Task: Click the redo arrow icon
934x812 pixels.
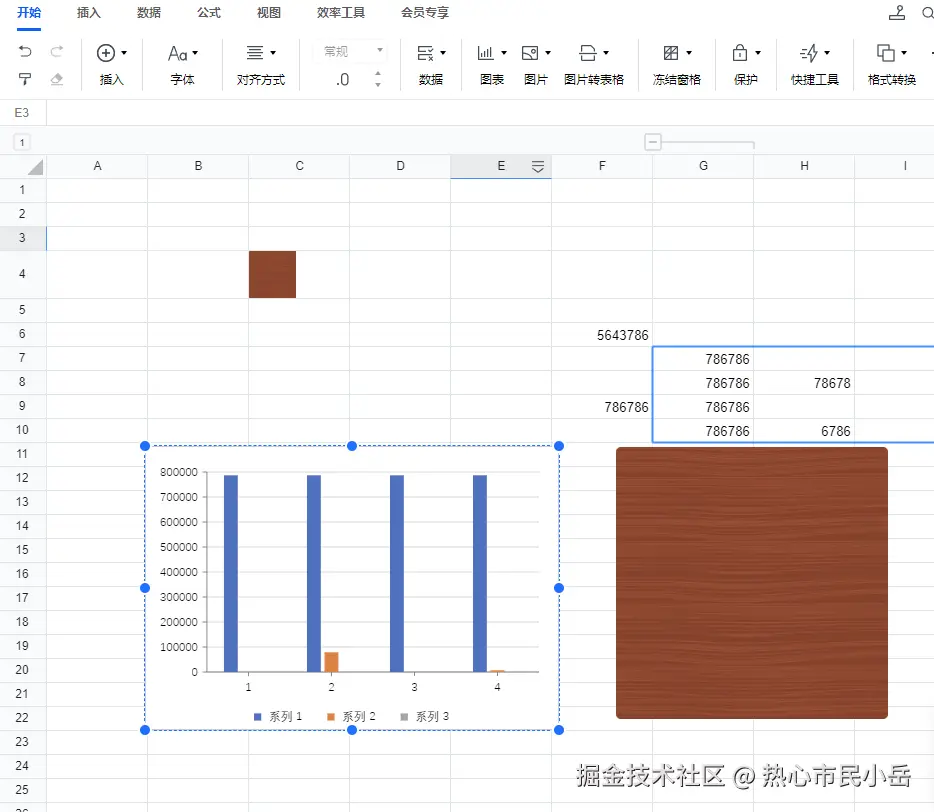Action: [57, 51]
